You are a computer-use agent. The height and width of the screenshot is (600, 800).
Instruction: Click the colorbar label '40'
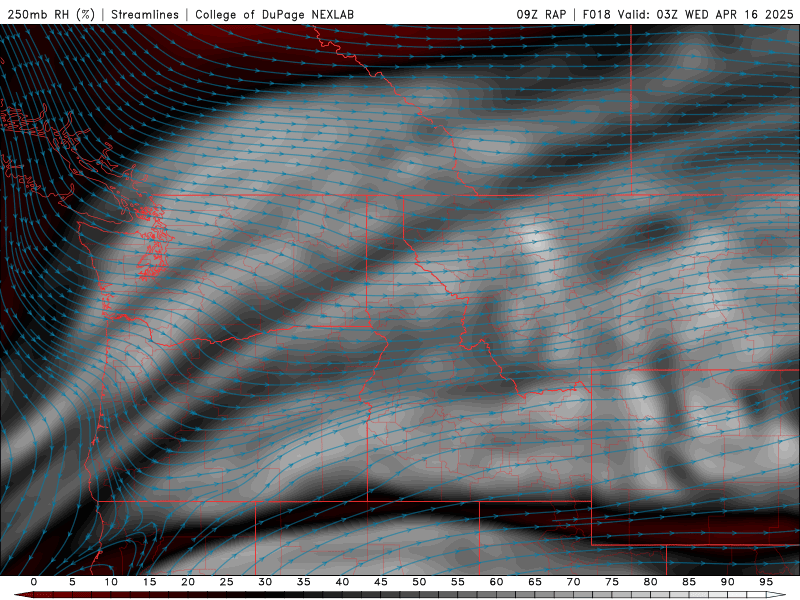(x=342, y=582)
